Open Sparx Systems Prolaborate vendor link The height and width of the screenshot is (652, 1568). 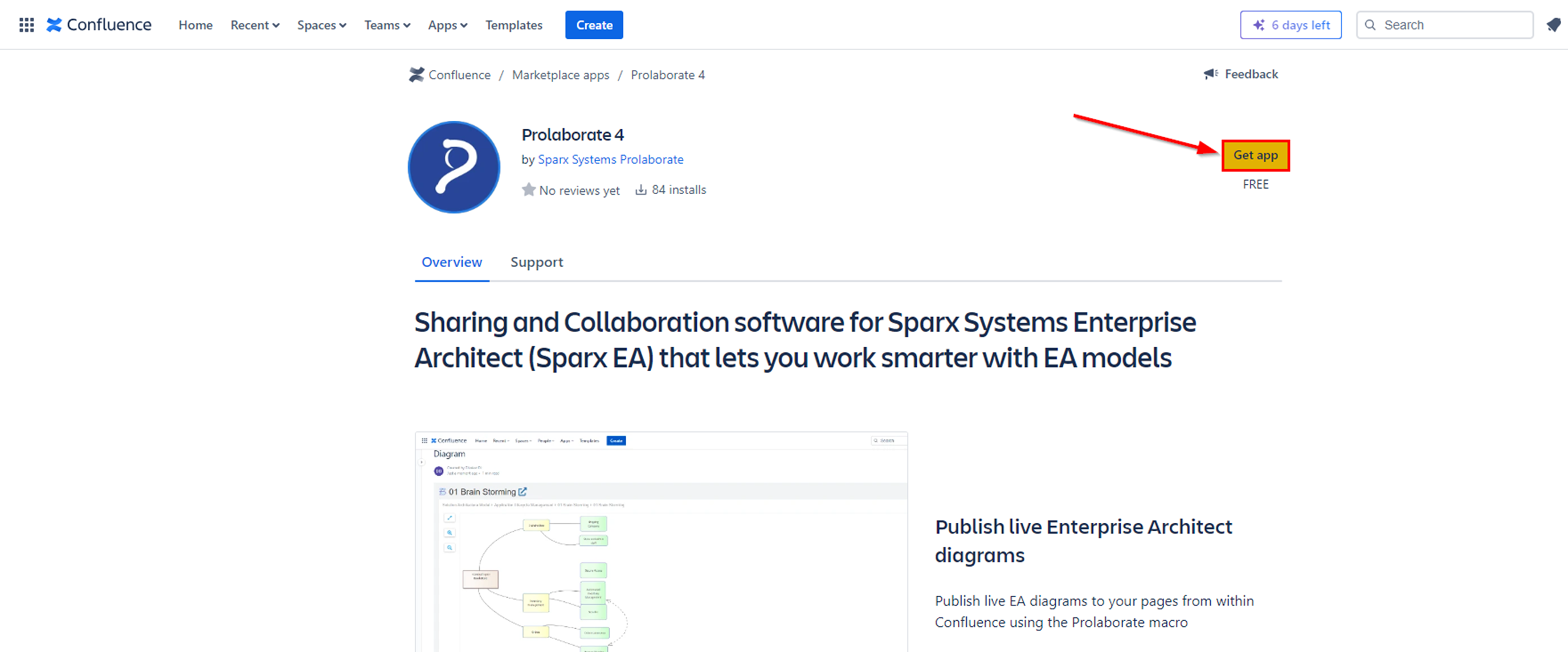pyautogui.click(x=610, y=159)
